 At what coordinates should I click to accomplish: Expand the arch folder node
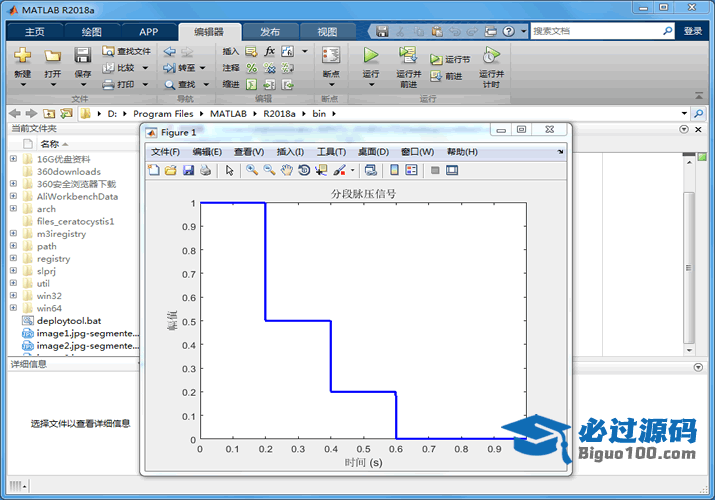click(13, 208)
